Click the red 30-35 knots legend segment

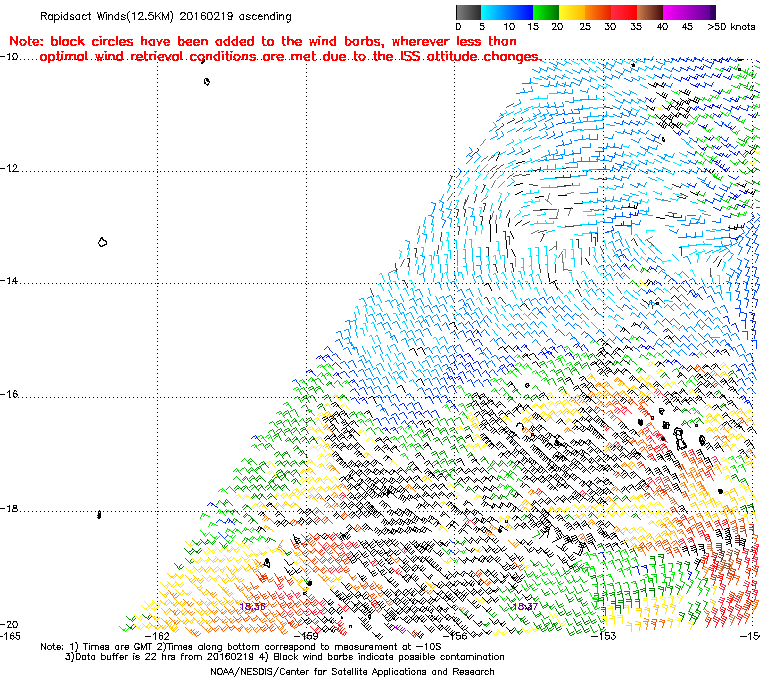click(x=624, y=12)
